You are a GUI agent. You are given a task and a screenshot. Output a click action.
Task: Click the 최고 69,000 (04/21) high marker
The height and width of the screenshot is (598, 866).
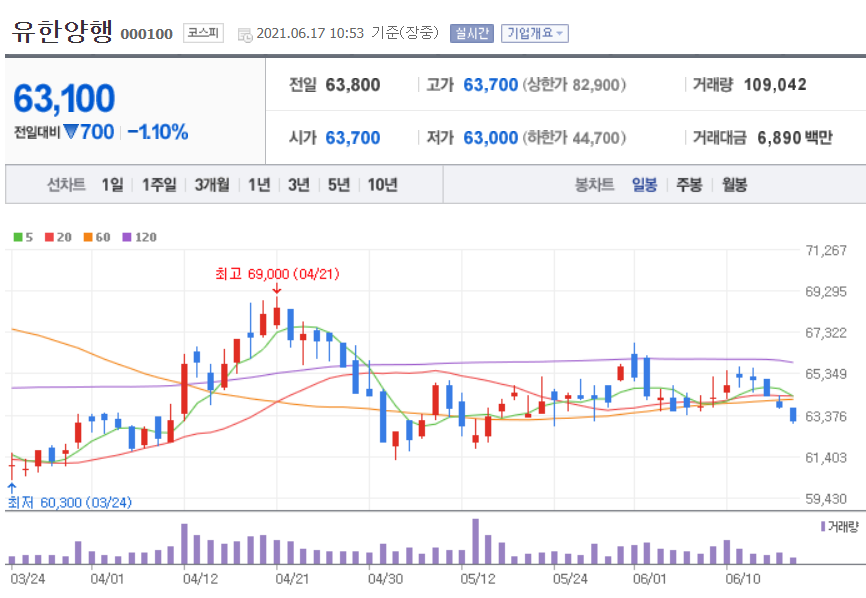[277, 274]
